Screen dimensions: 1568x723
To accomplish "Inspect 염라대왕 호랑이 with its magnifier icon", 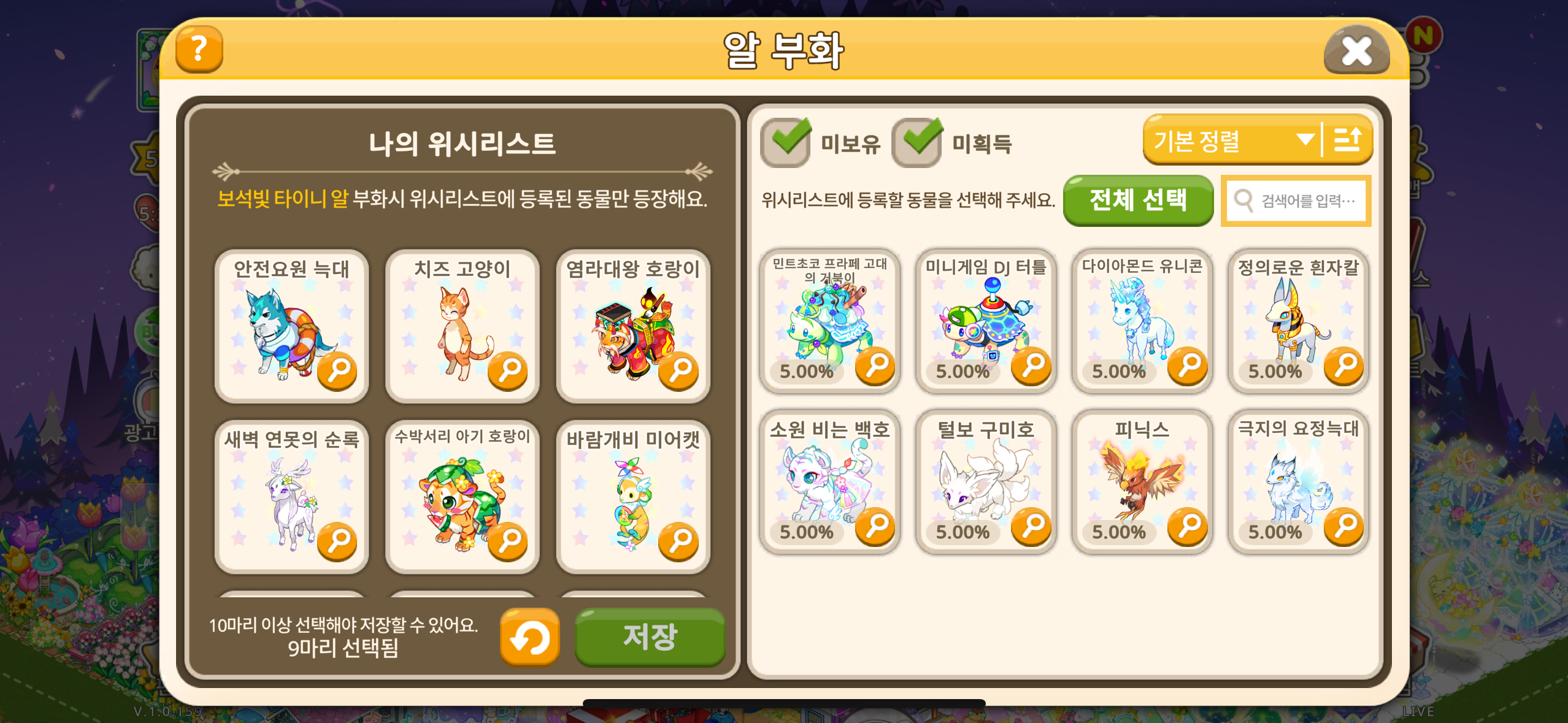I will [x=678, y=370].
